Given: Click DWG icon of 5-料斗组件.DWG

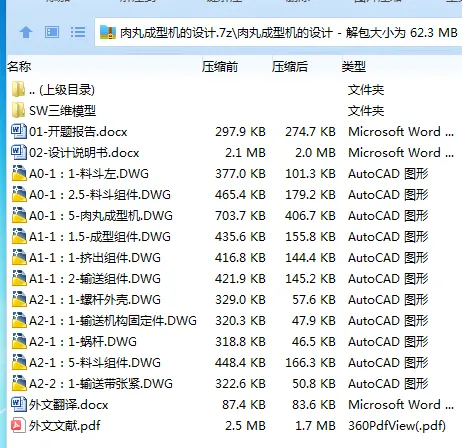Looking at the screenshot, I should pyautogui.click(x=19, y=362).
